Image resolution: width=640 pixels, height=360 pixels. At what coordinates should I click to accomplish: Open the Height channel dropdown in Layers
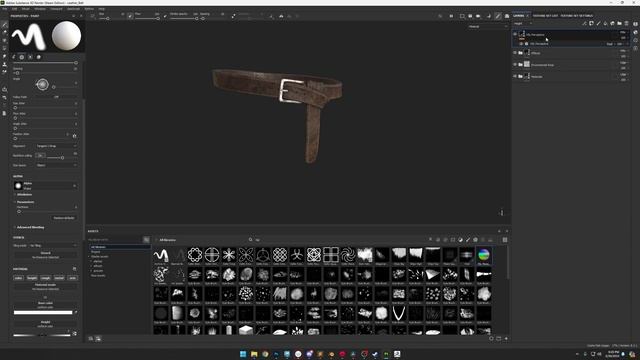click(x=523, y=24)
